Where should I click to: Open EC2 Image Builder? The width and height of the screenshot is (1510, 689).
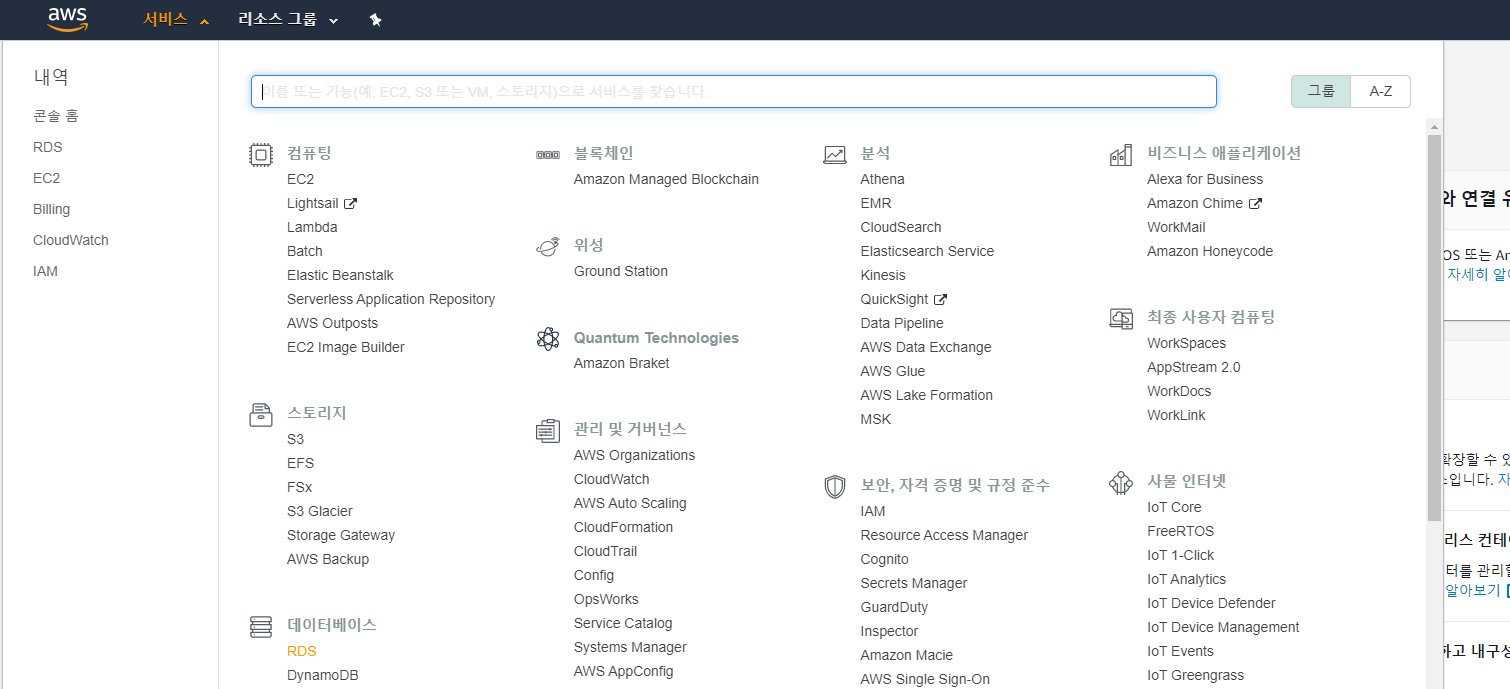pyautogui.click(x=346, y=347)
